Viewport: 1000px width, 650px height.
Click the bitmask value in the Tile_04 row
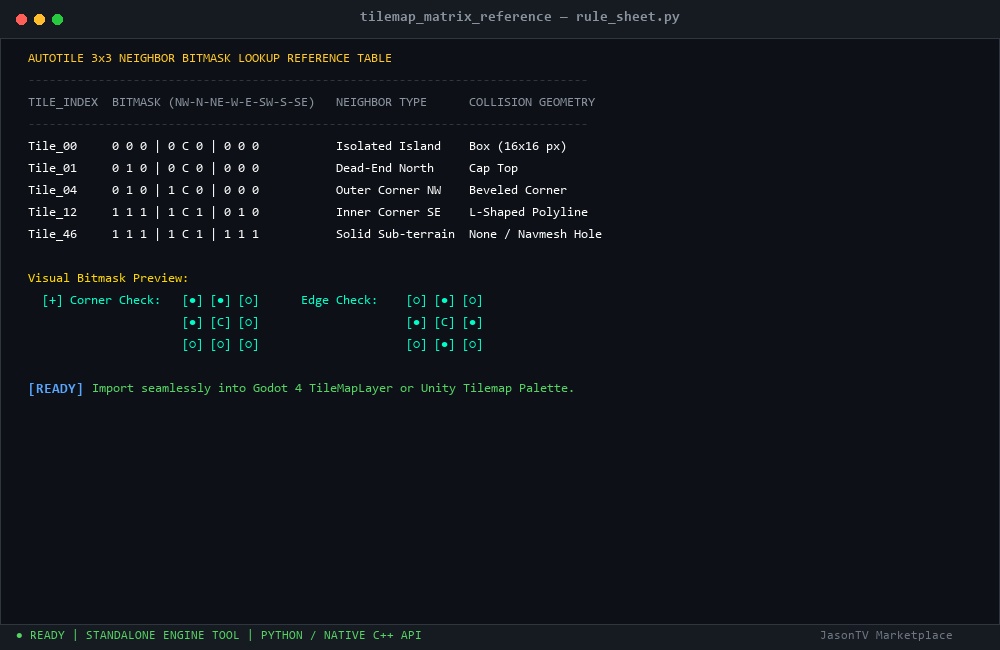[x=186, y=190]
